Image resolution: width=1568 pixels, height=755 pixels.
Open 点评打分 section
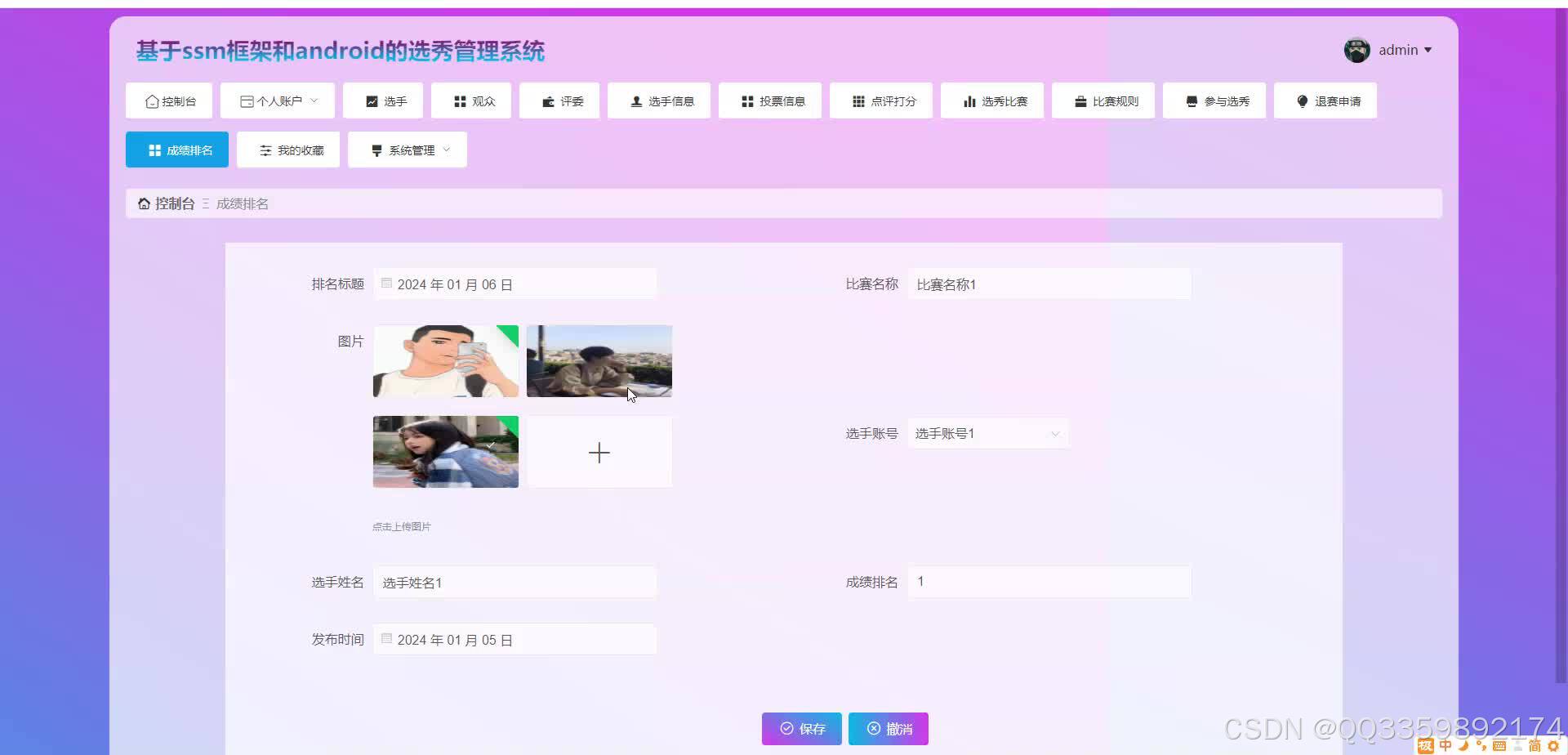(x=881, y=101)
